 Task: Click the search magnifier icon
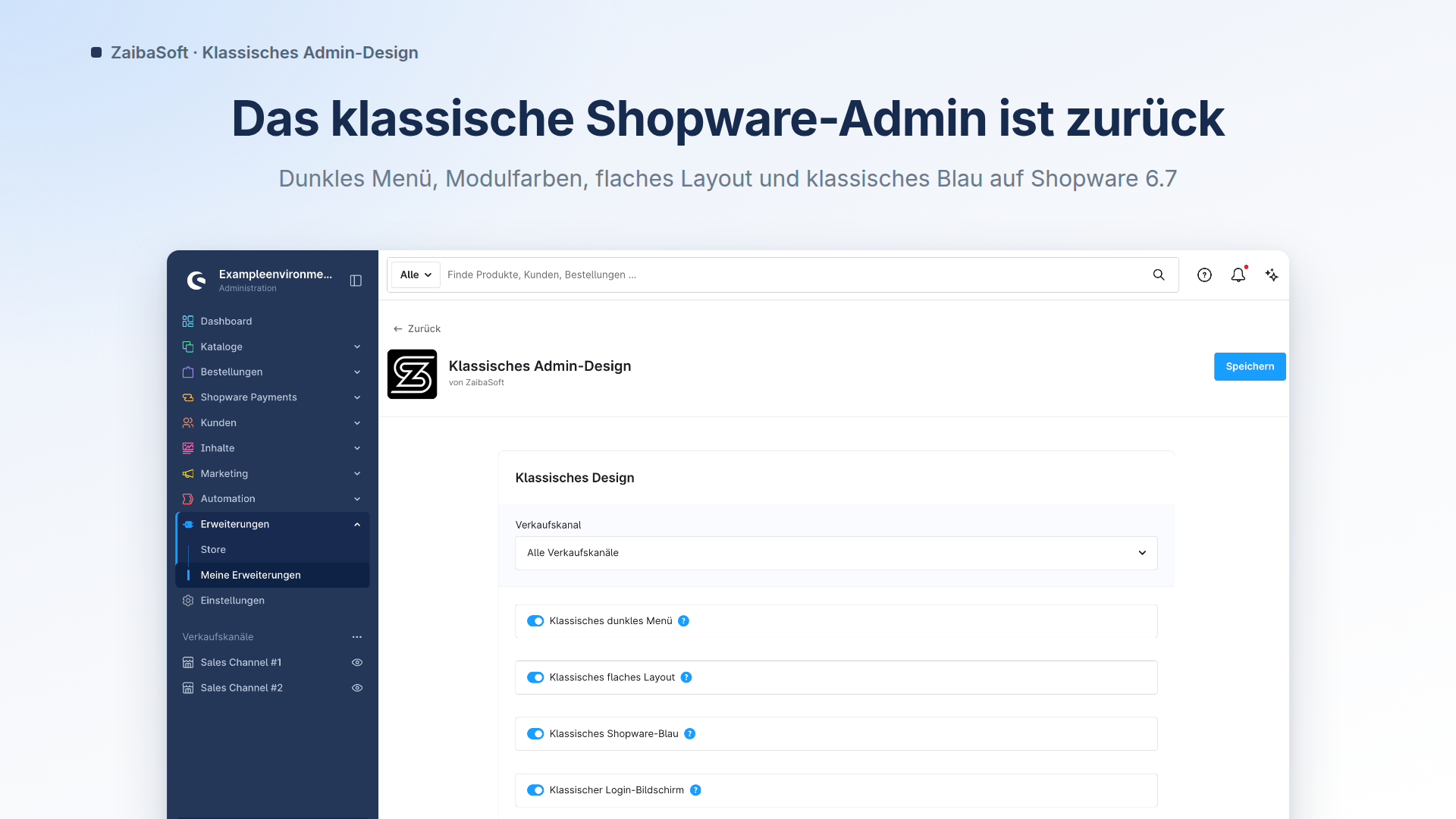tap(1159, 275)
